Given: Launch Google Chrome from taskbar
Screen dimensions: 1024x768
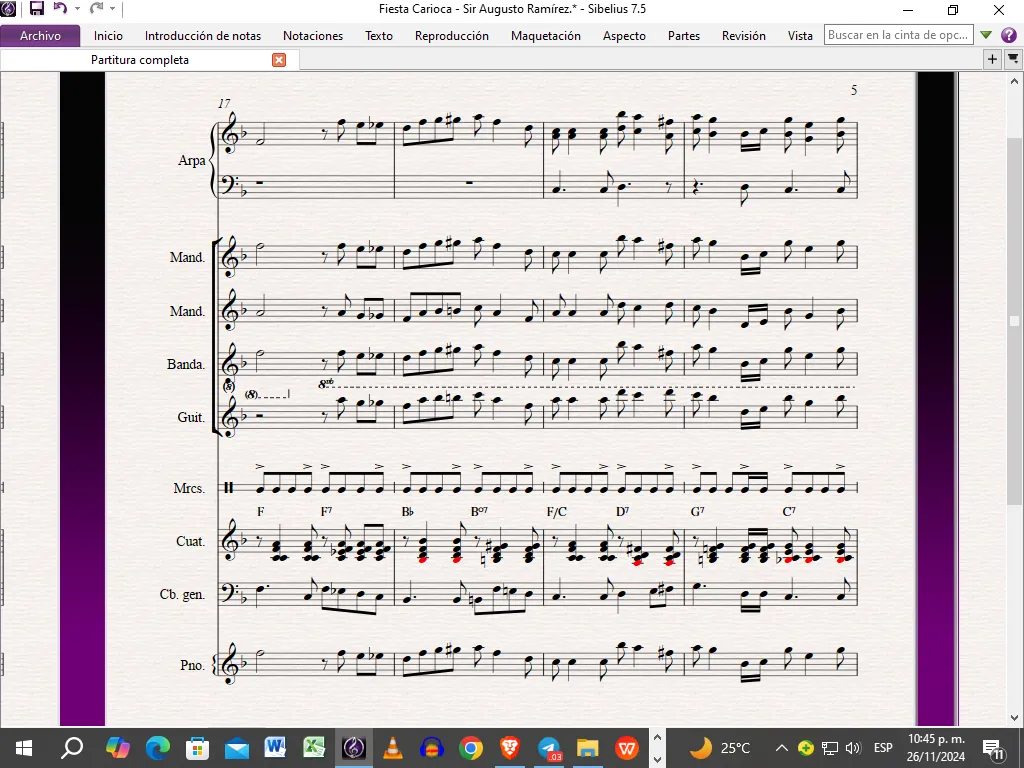Looking at the screenshot, I should pyautogui.click(x=470, y=748).
